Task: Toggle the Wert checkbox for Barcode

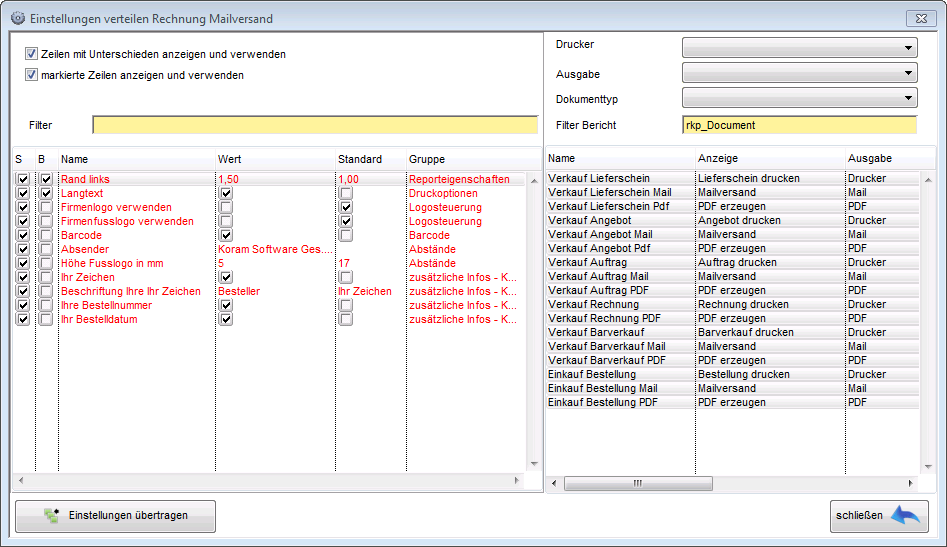Action: pyautogui.click(x=226, y=235)
